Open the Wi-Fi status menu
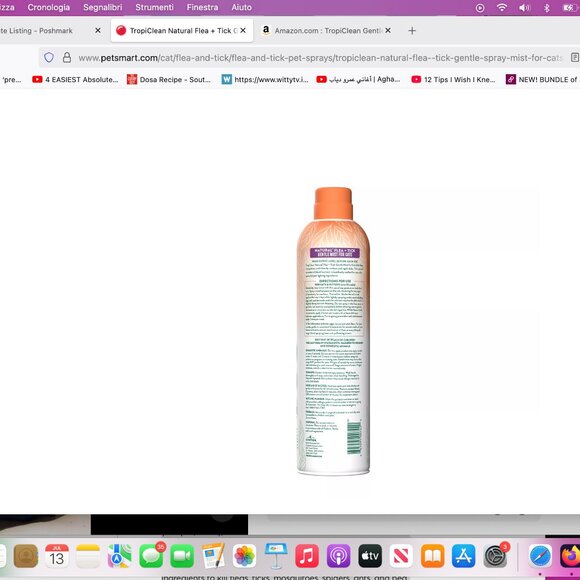The image size is (580, 580). 502,7
